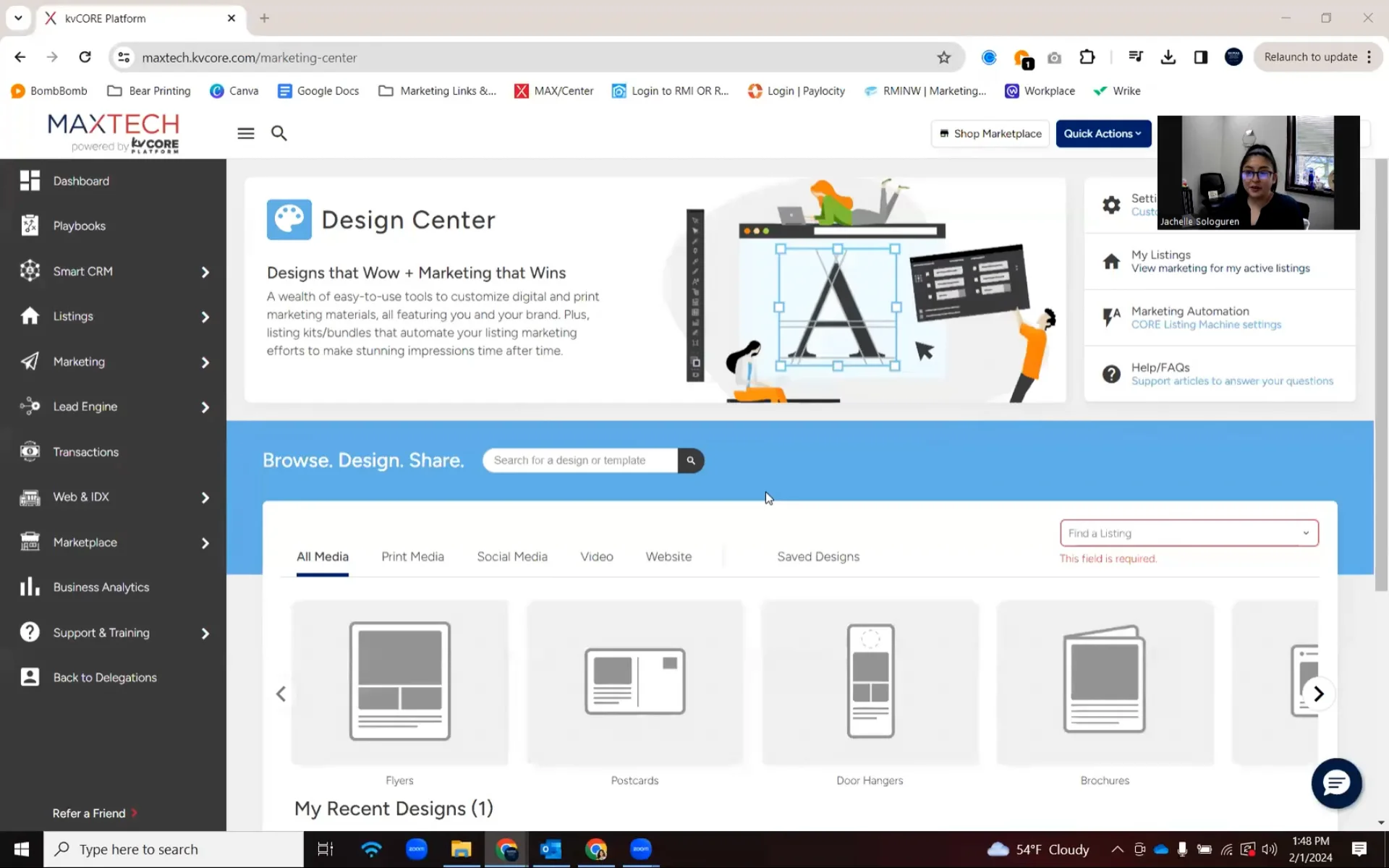Open the Find a Listing dropdown

click(x=1189, y=533)
